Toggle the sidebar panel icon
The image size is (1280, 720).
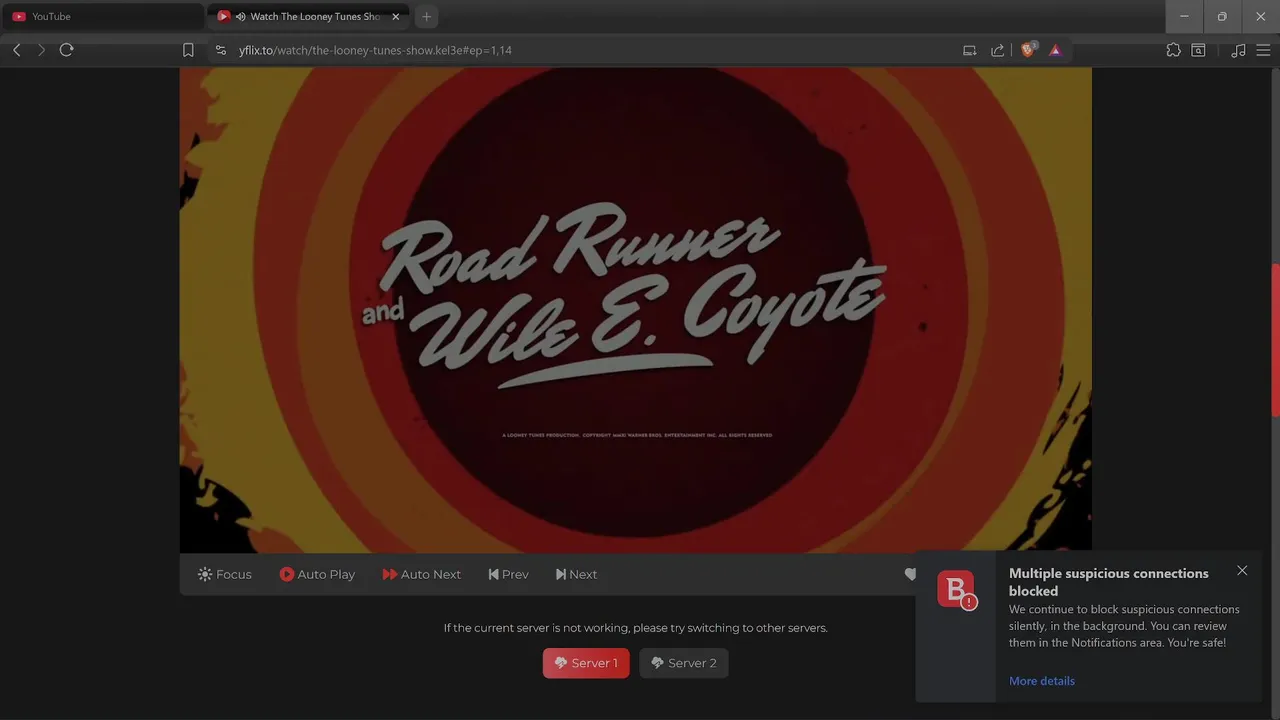1198,50
